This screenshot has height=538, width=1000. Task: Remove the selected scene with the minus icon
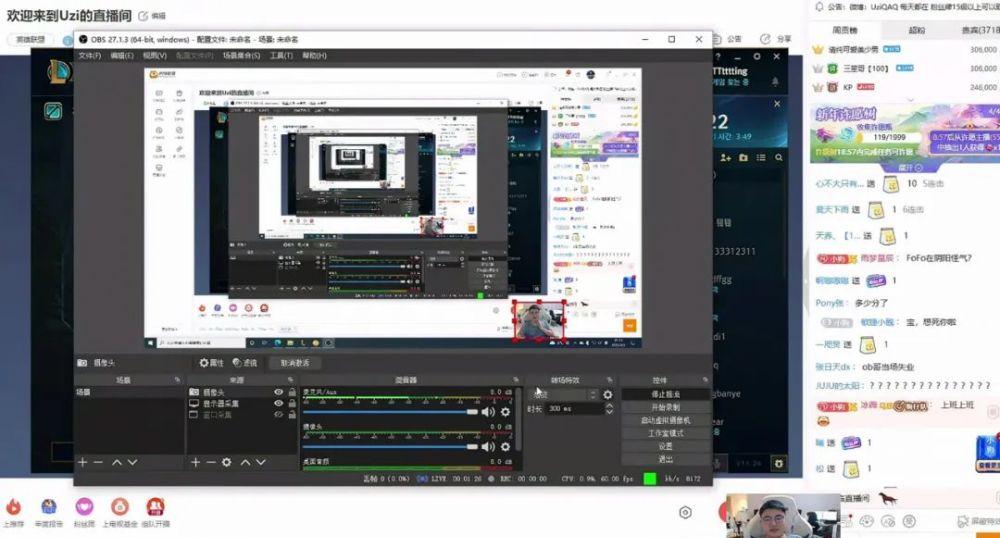click(98, 462)
